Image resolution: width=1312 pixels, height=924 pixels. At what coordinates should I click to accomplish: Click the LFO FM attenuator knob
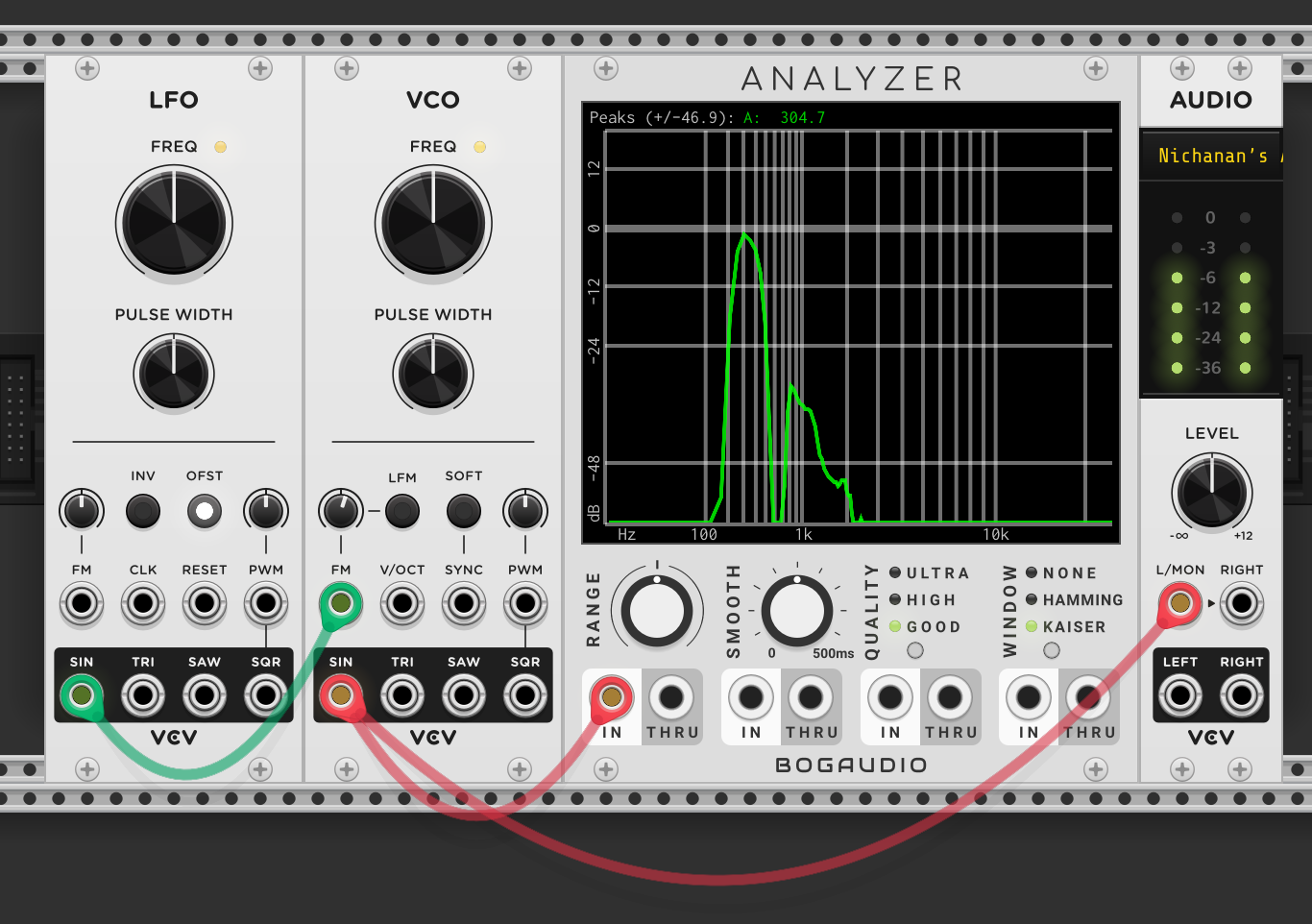click(82, 510)
